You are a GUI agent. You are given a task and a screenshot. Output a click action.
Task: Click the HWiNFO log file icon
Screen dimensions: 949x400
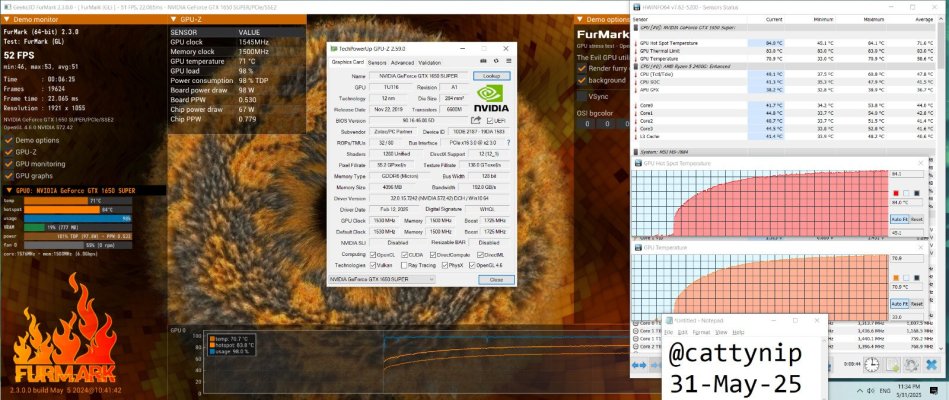click(892, 365)
